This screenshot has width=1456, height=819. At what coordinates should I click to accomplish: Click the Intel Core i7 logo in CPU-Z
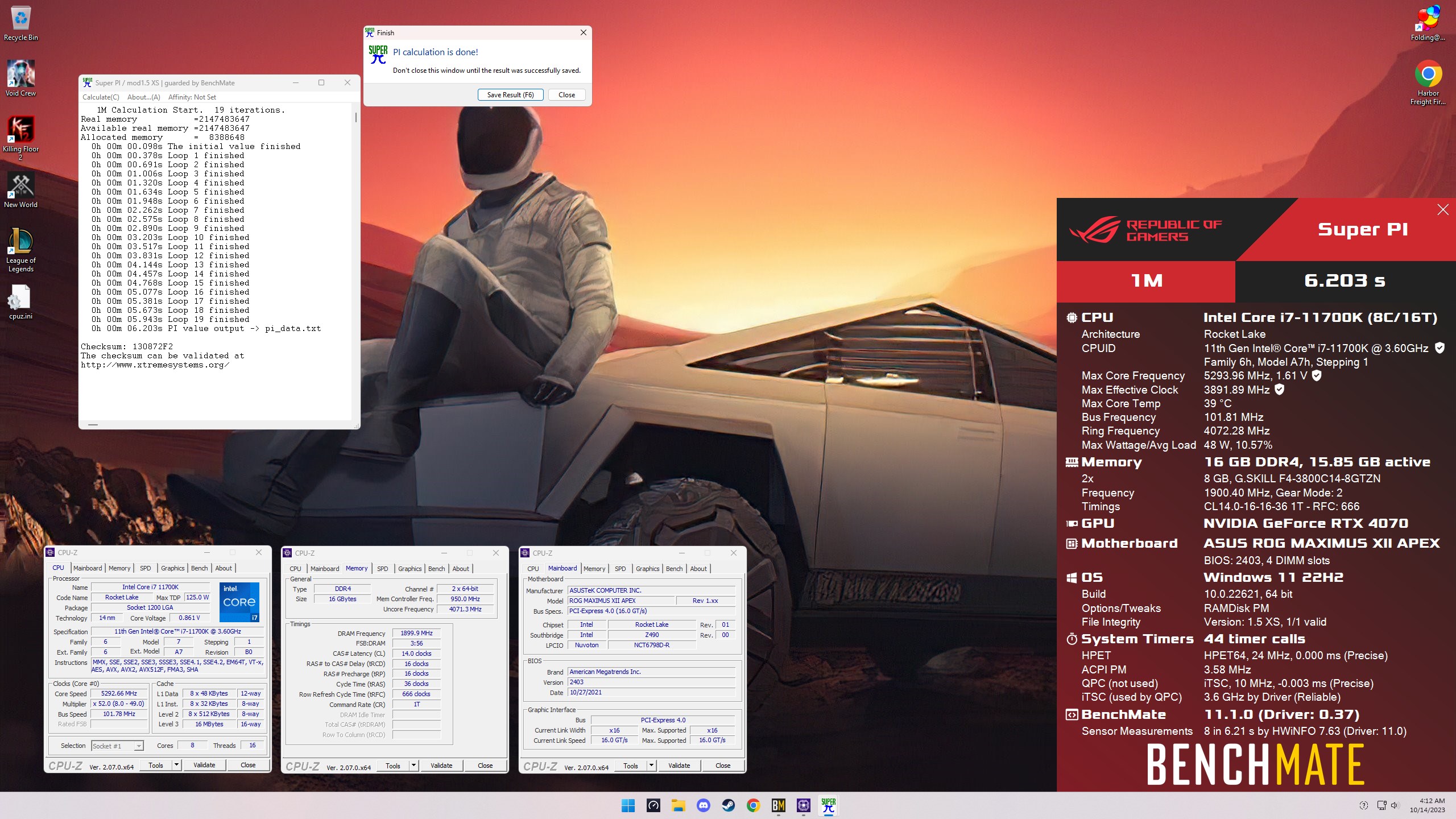coord(239,602)
